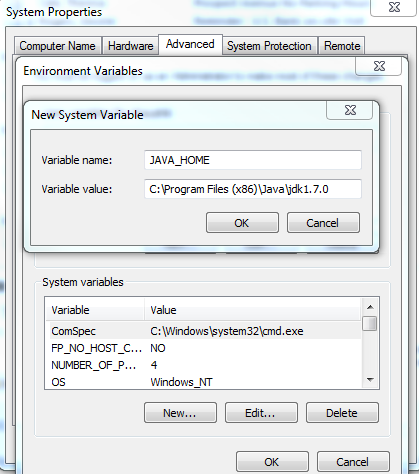Image resolution: width=419 pixels, height=474 pixels.
Task: Switch to the Computer Name tab
Action: click(x=57, y=46)
